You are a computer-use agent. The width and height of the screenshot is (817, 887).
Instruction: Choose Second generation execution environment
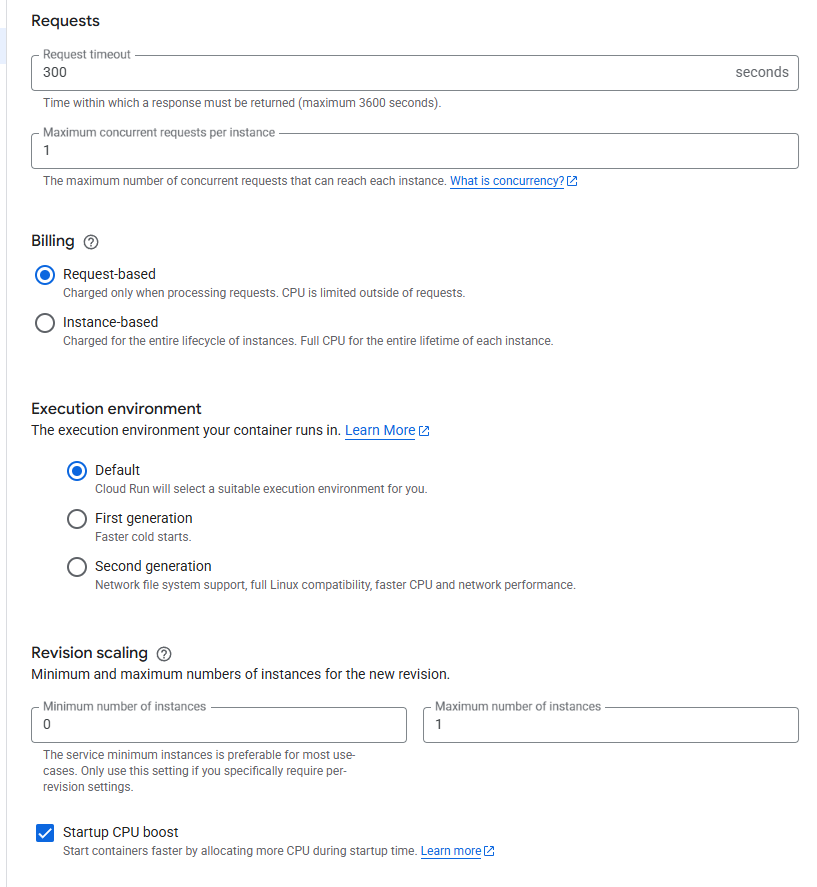(77, 567)
